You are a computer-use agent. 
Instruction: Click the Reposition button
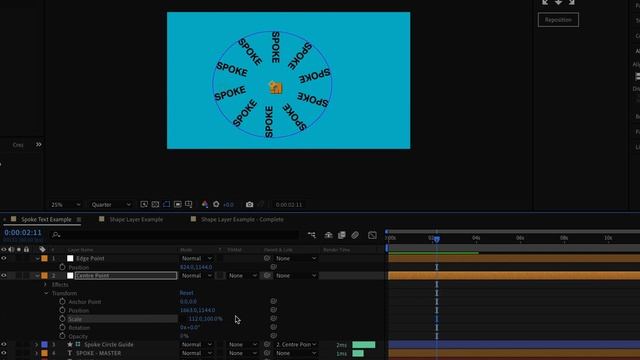point(558,20)
